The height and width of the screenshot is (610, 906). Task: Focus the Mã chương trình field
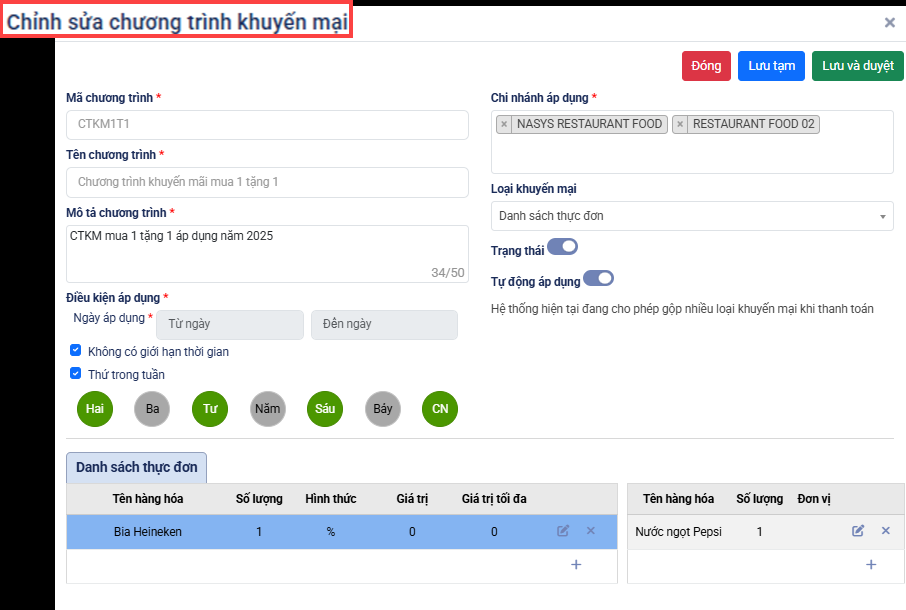(x=268, y=125)
